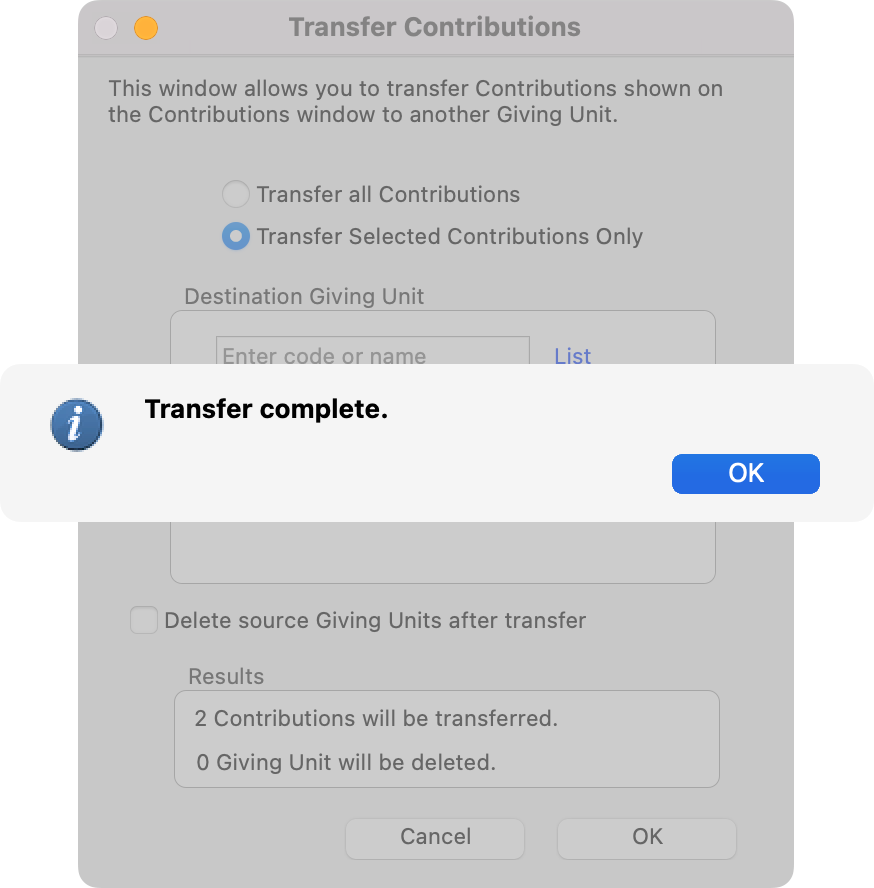Click the Destination Giving Unit label

pyautogui.click(x=304, y=296)
